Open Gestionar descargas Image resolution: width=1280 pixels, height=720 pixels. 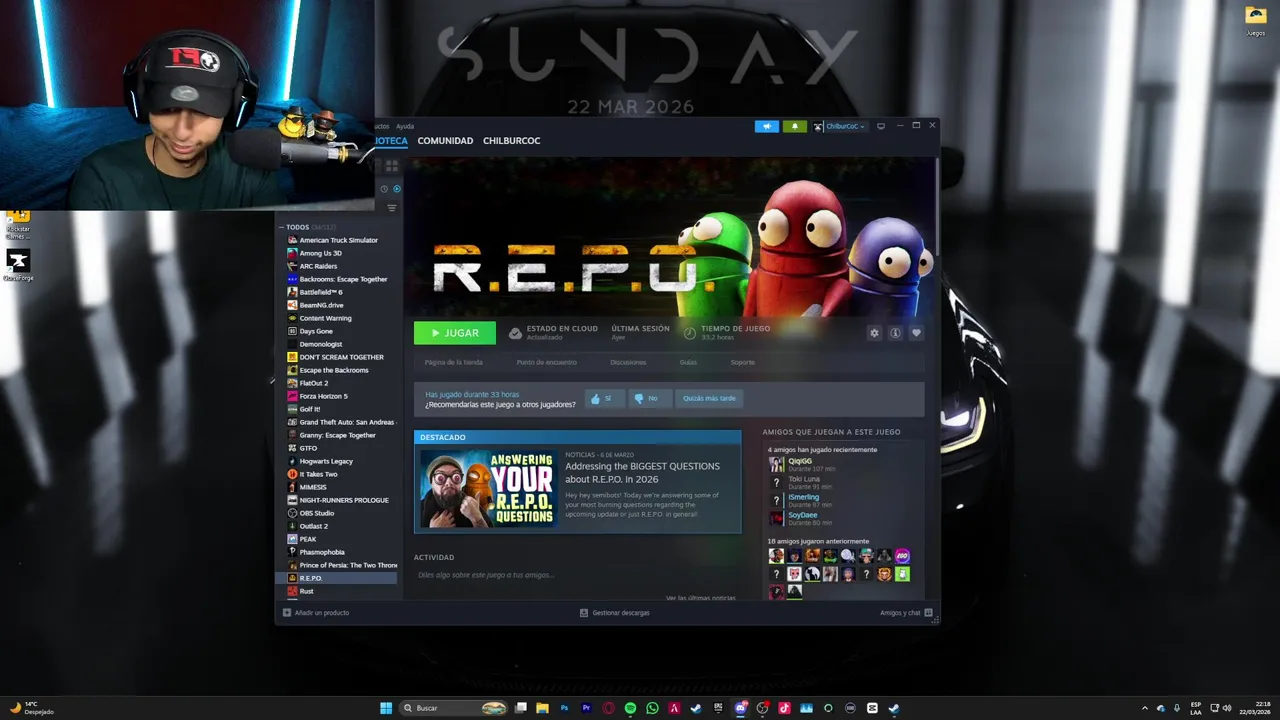tap(614, 613)
